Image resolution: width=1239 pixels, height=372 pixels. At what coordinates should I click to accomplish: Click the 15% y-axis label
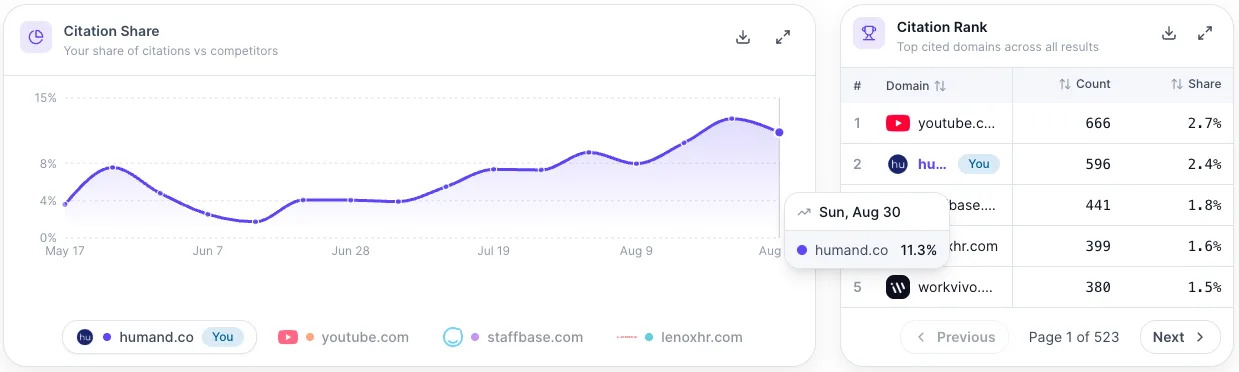tap(45, 98)
